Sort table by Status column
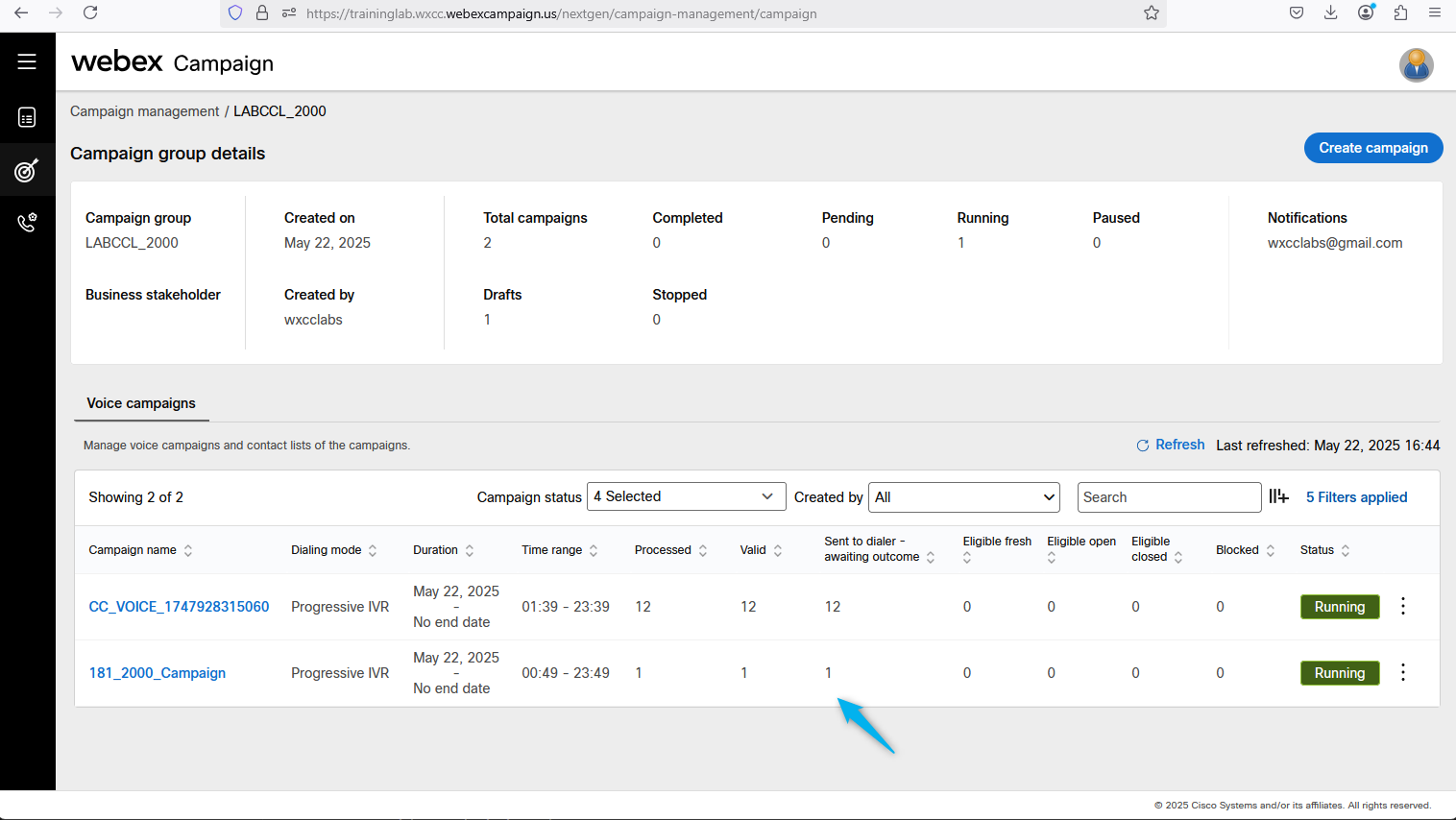The width and height of the screenshot is (1456, 820). coord(1346,550)
